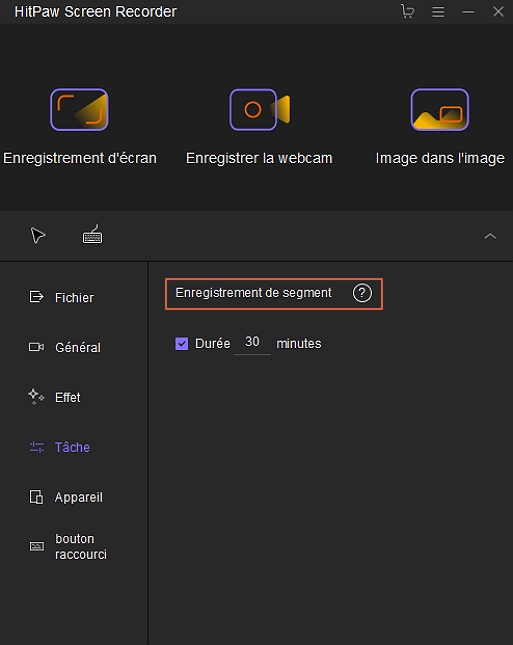Open the hamburger menu in title bar
This screenshot has width=513, height=645.
point(438,12)
